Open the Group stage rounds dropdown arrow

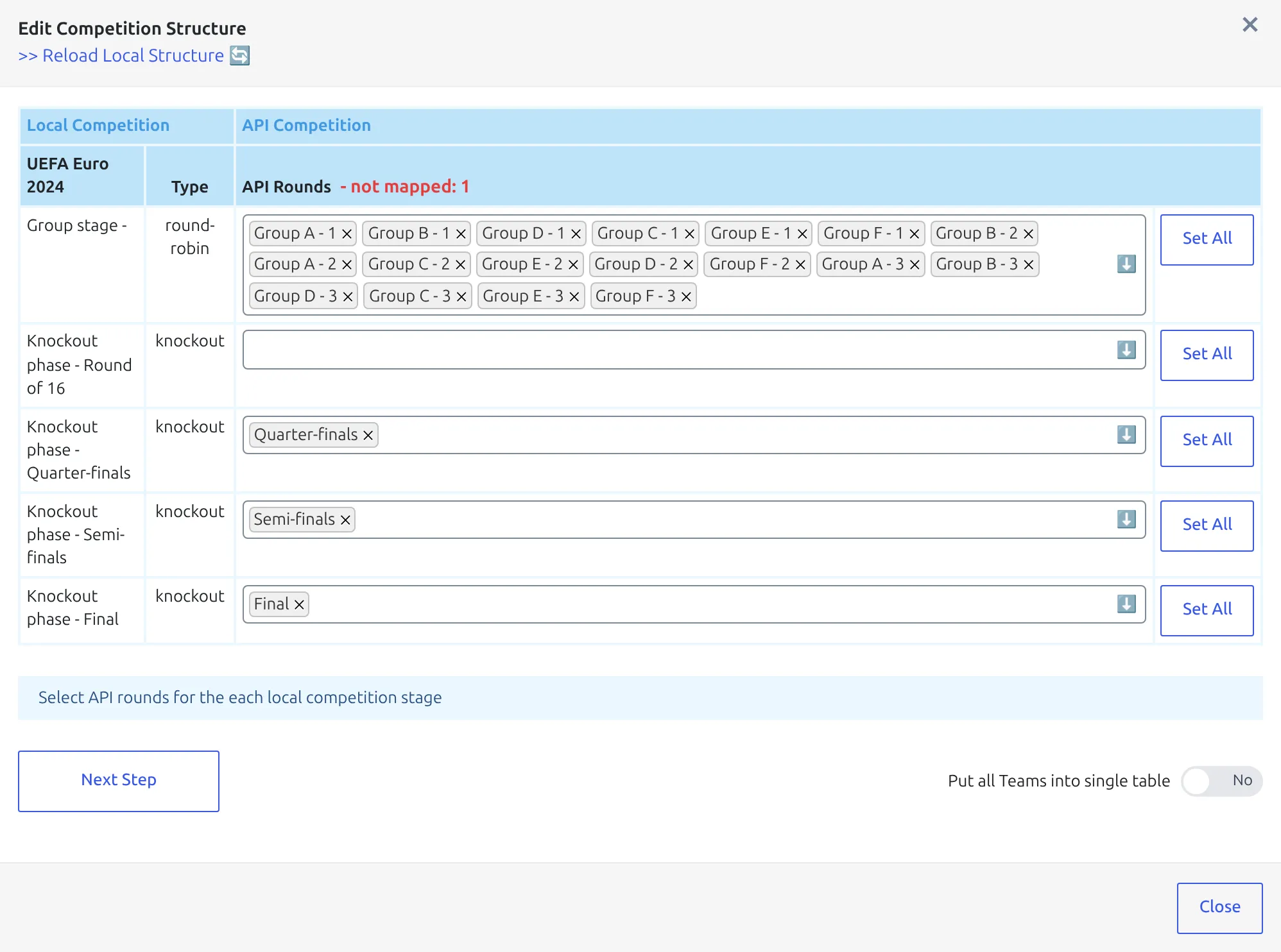1126,264
